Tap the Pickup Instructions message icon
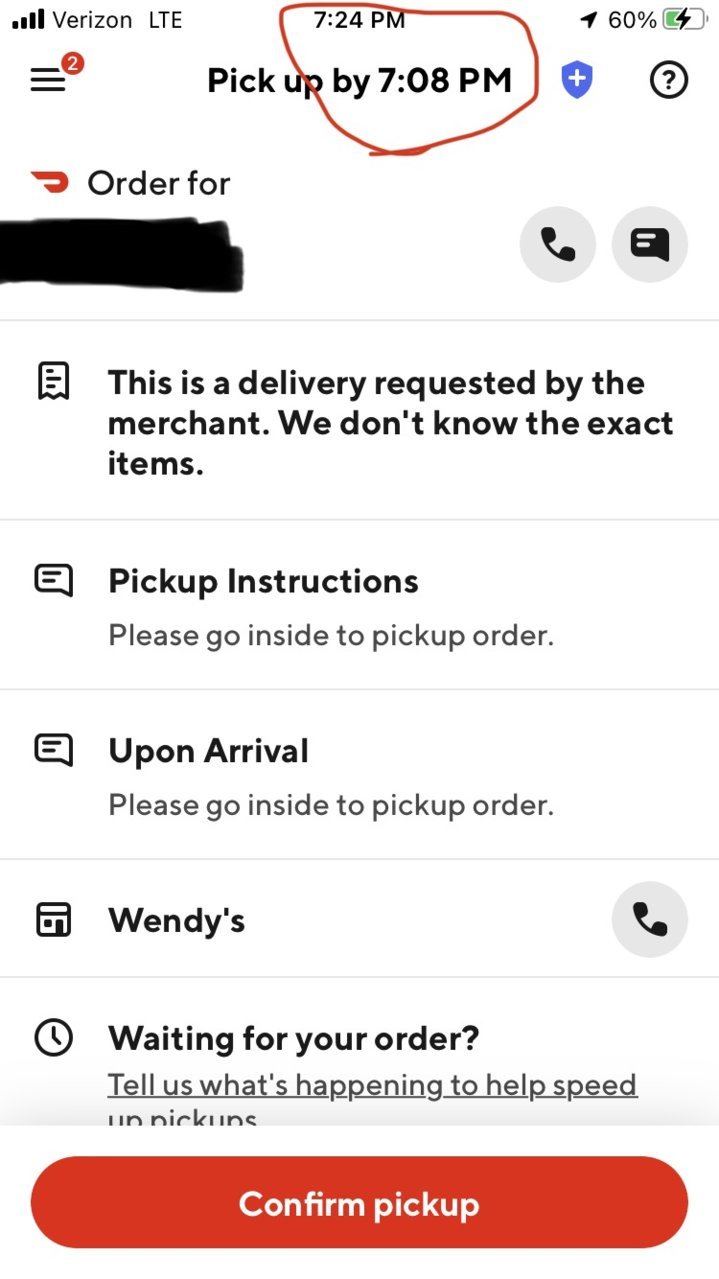Image resolution: width=719 pixels, height=1279 pixels. (x=53, y=580)
